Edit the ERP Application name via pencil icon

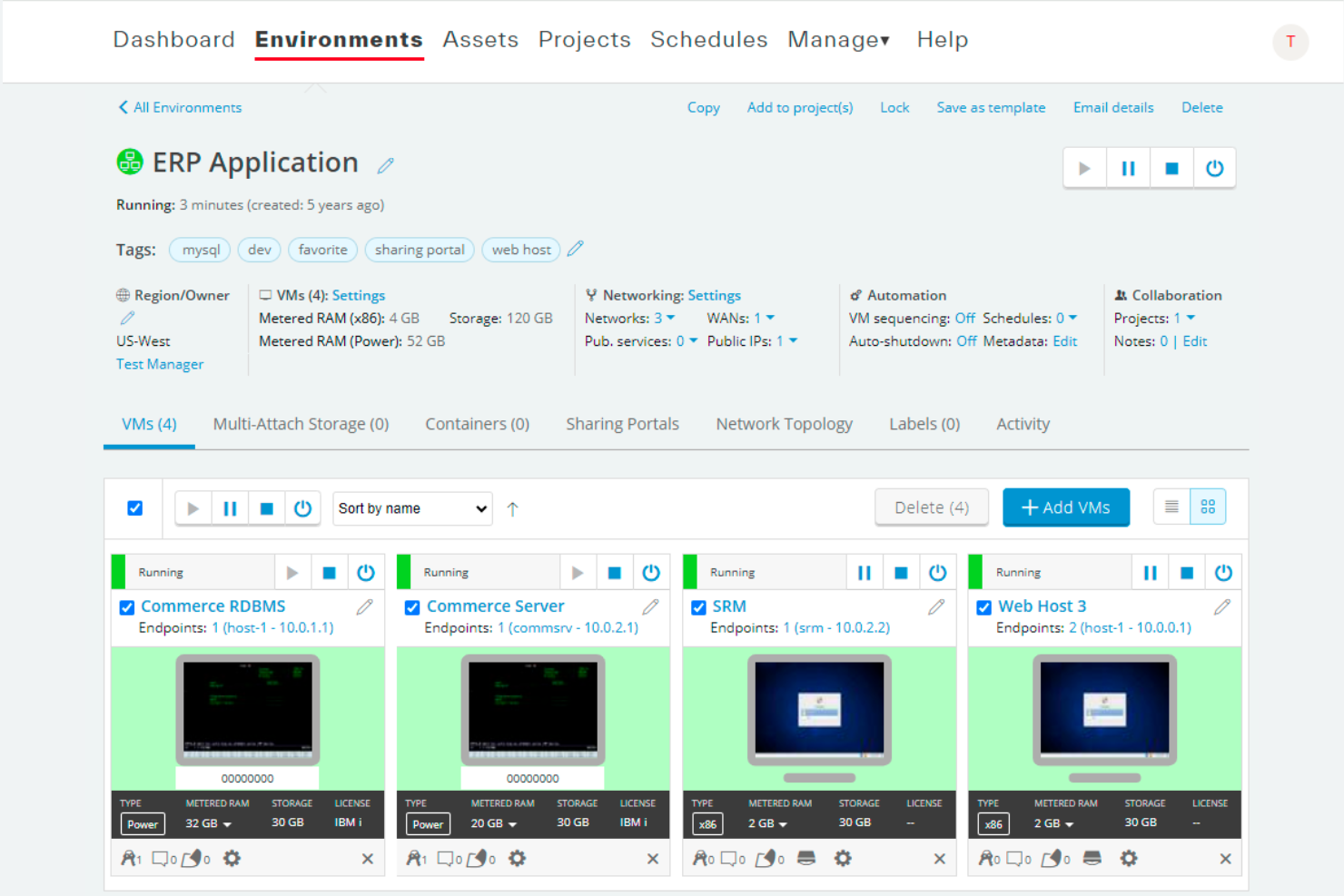coord(385,164)
